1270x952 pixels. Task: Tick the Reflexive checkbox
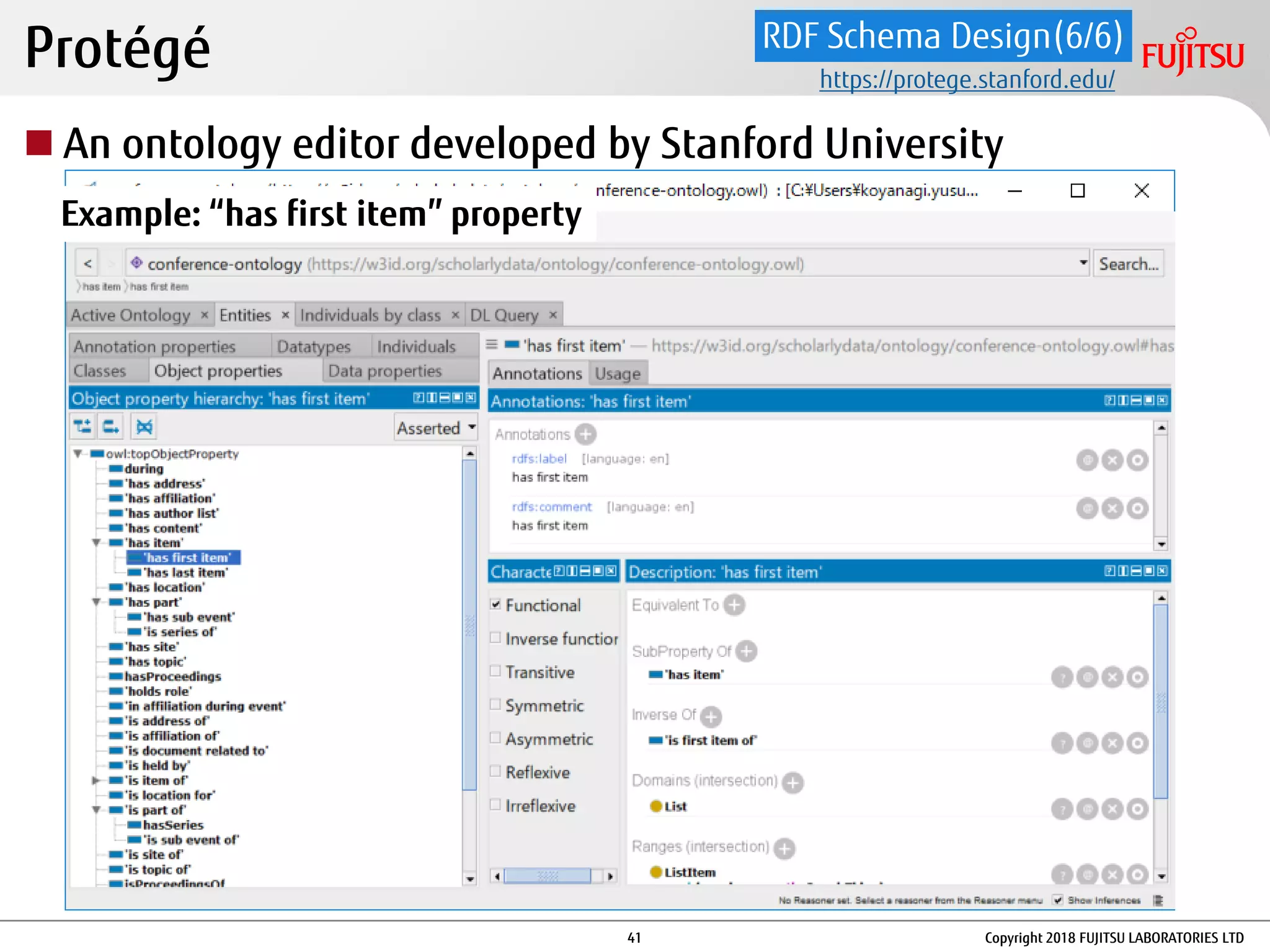coord(495,772)
